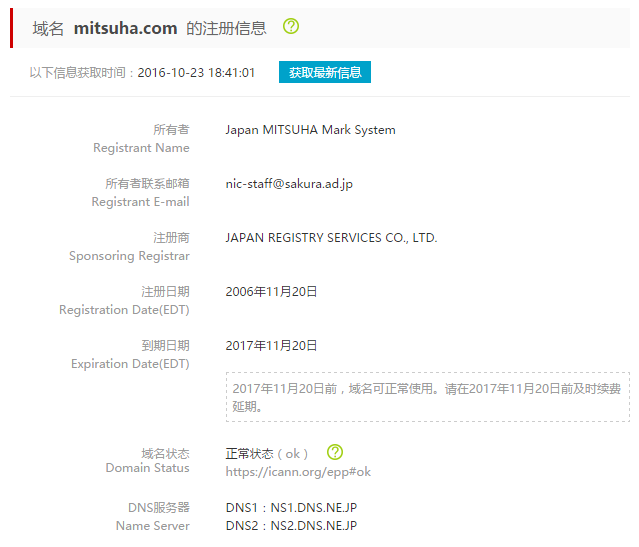Select the mitsuha.com domain name in header
The height and width of the screenshot is (547, 639).
[126, 28]
